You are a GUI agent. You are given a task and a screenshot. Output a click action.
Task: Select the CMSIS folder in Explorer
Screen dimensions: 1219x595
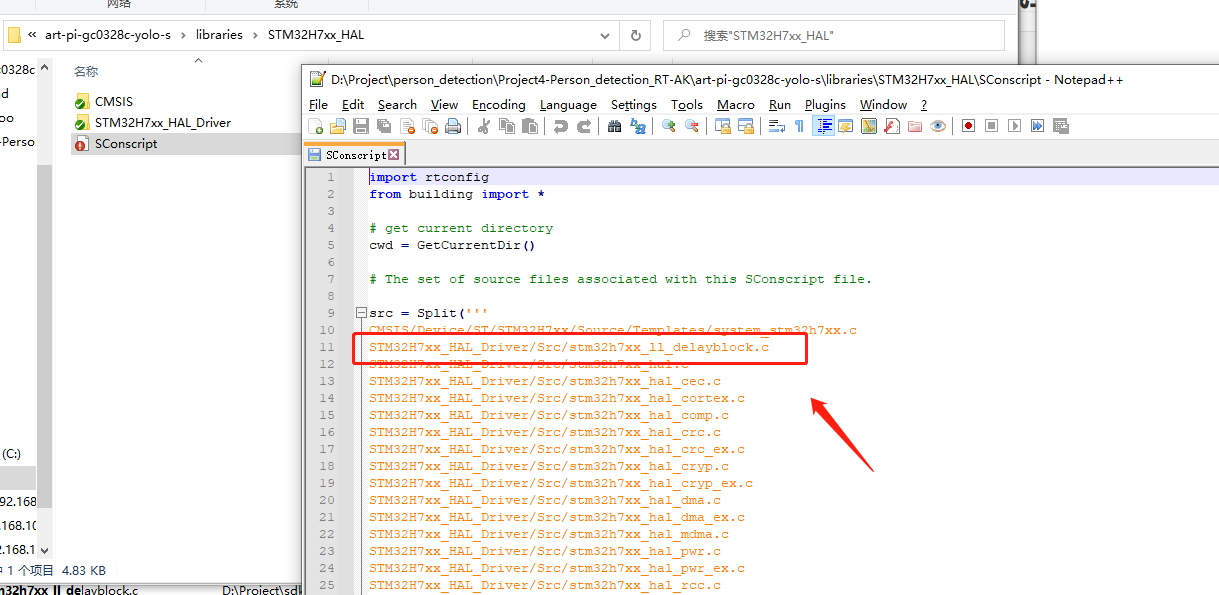click(113, 102)
